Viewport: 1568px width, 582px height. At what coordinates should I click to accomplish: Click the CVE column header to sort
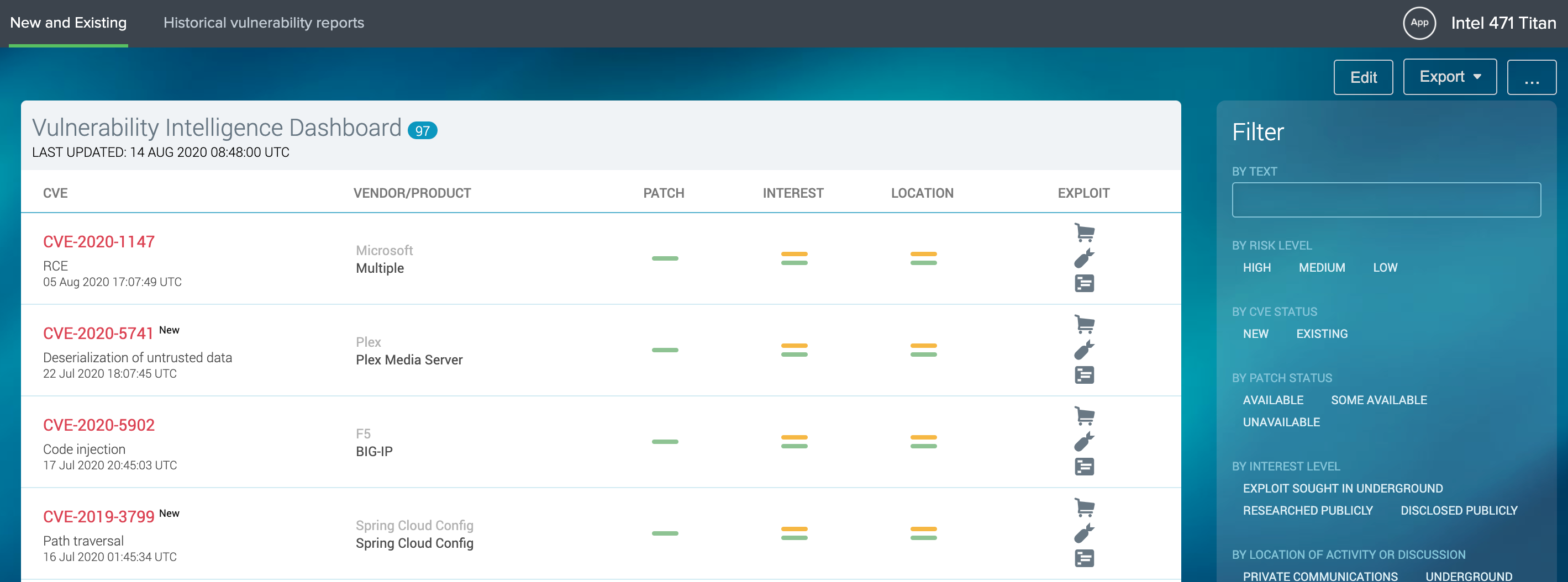[55, 193]
